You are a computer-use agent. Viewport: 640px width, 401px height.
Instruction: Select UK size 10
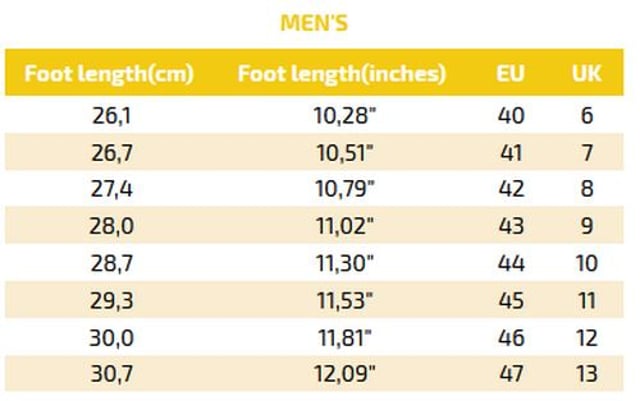[587, 263]
